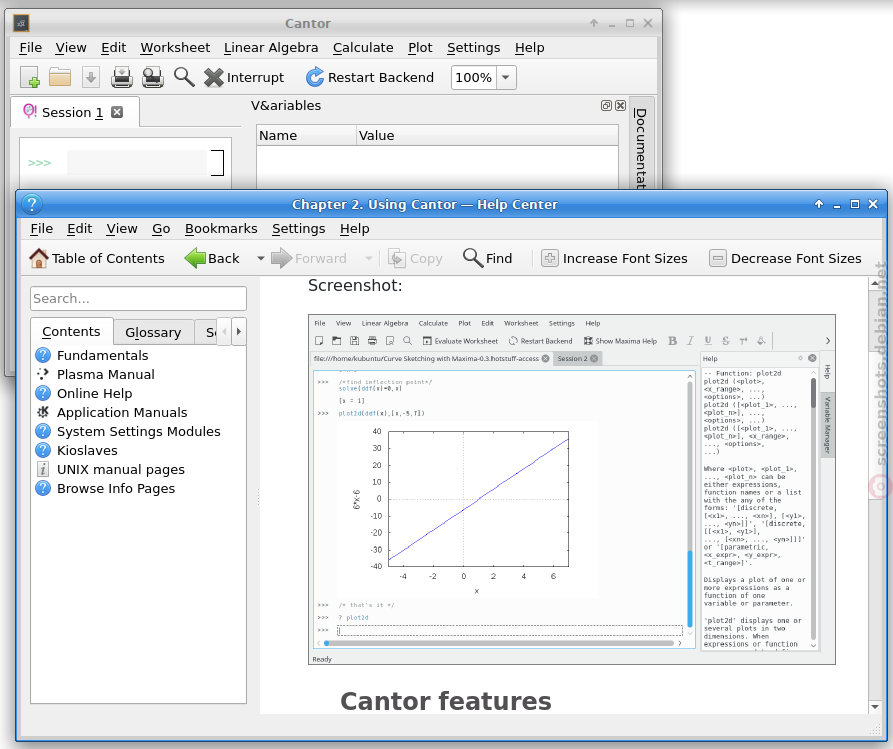This screenshot has height=749, width=893.
Task: Open Fundamentals in Contents tree
Action: [103, 355]
